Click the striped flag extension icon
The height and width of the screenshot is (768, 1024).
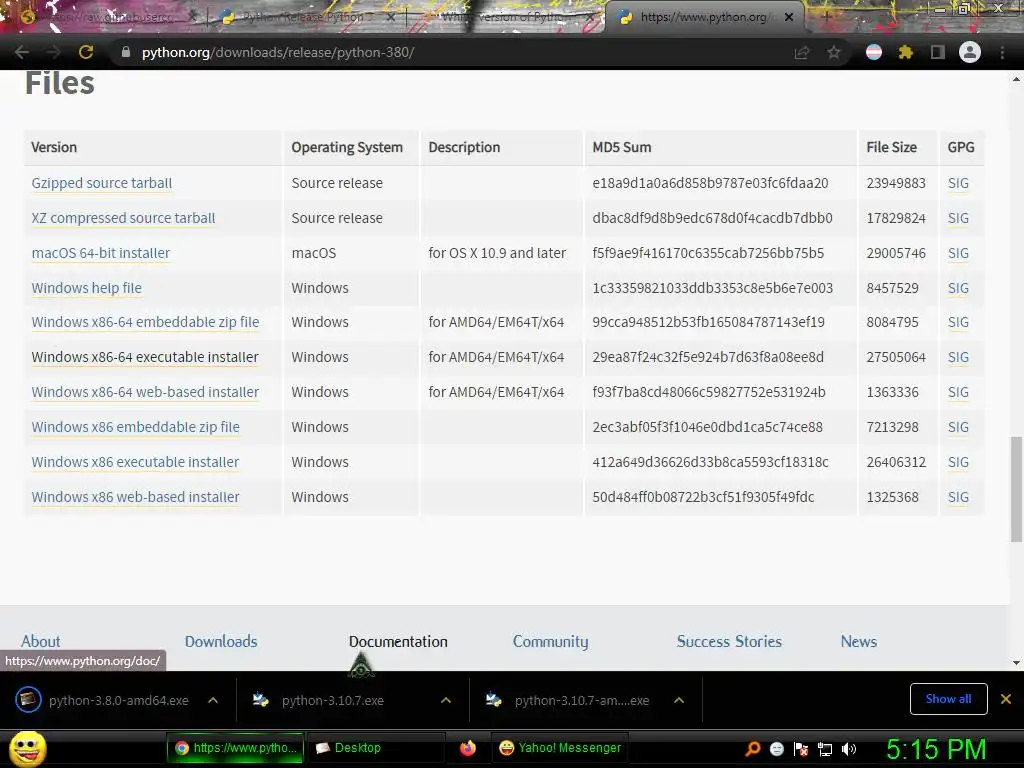874,52
